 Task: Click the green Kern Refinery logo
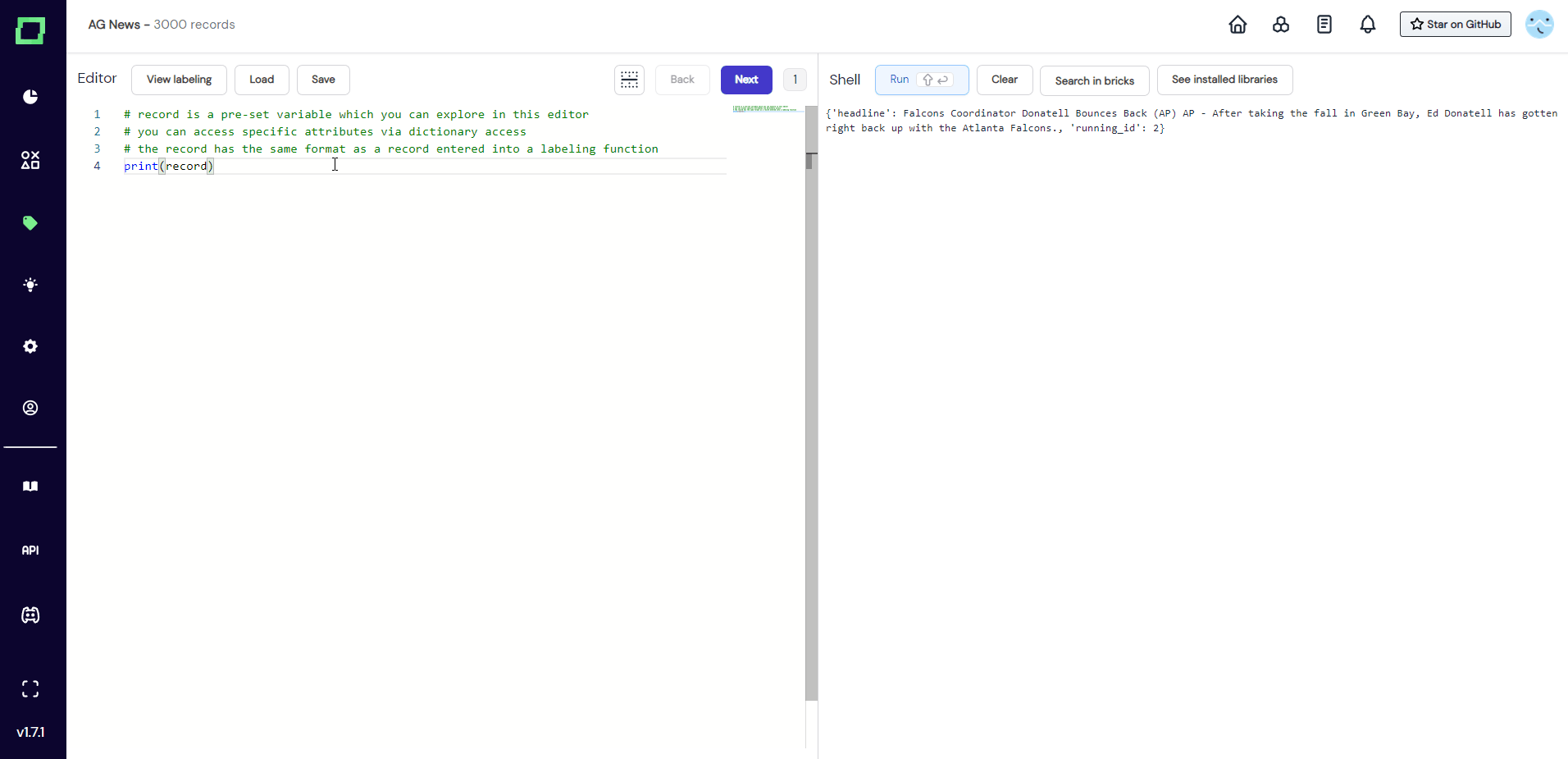pos(30,31)
